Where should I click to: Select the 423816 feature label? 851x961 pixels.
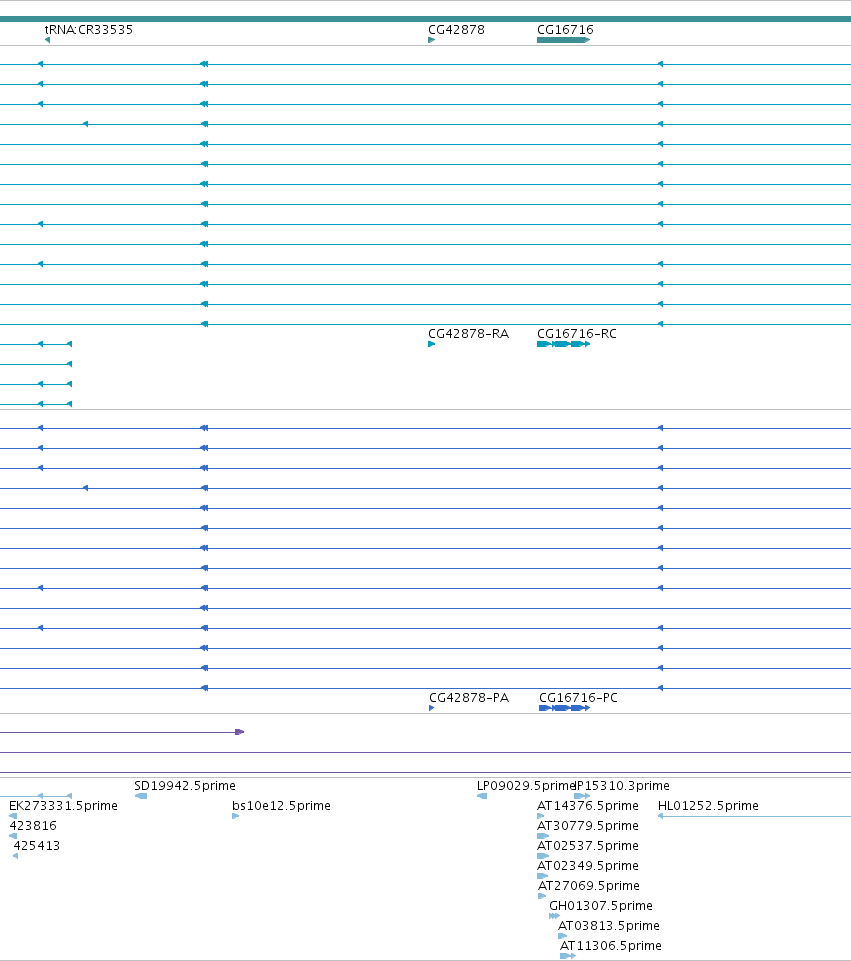coord(33,826)
